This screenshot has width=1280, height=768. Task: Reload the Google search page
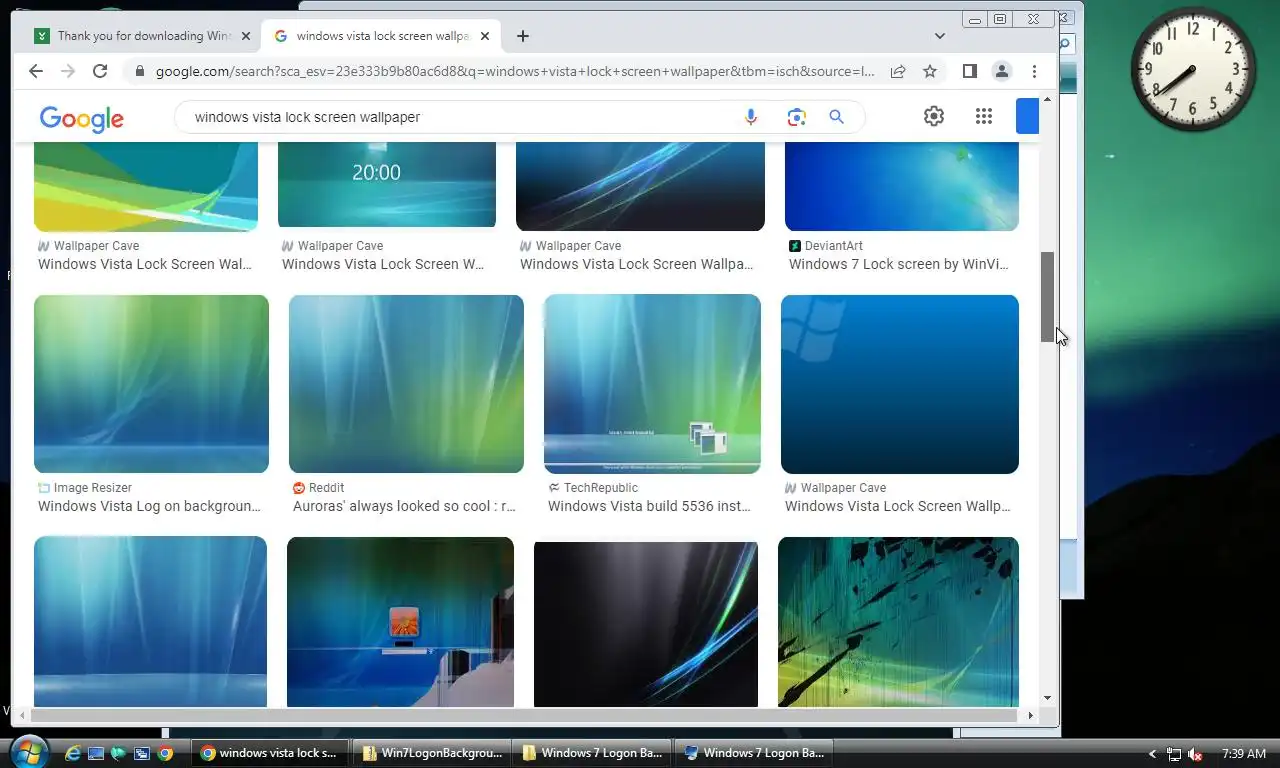coord(100,71)
